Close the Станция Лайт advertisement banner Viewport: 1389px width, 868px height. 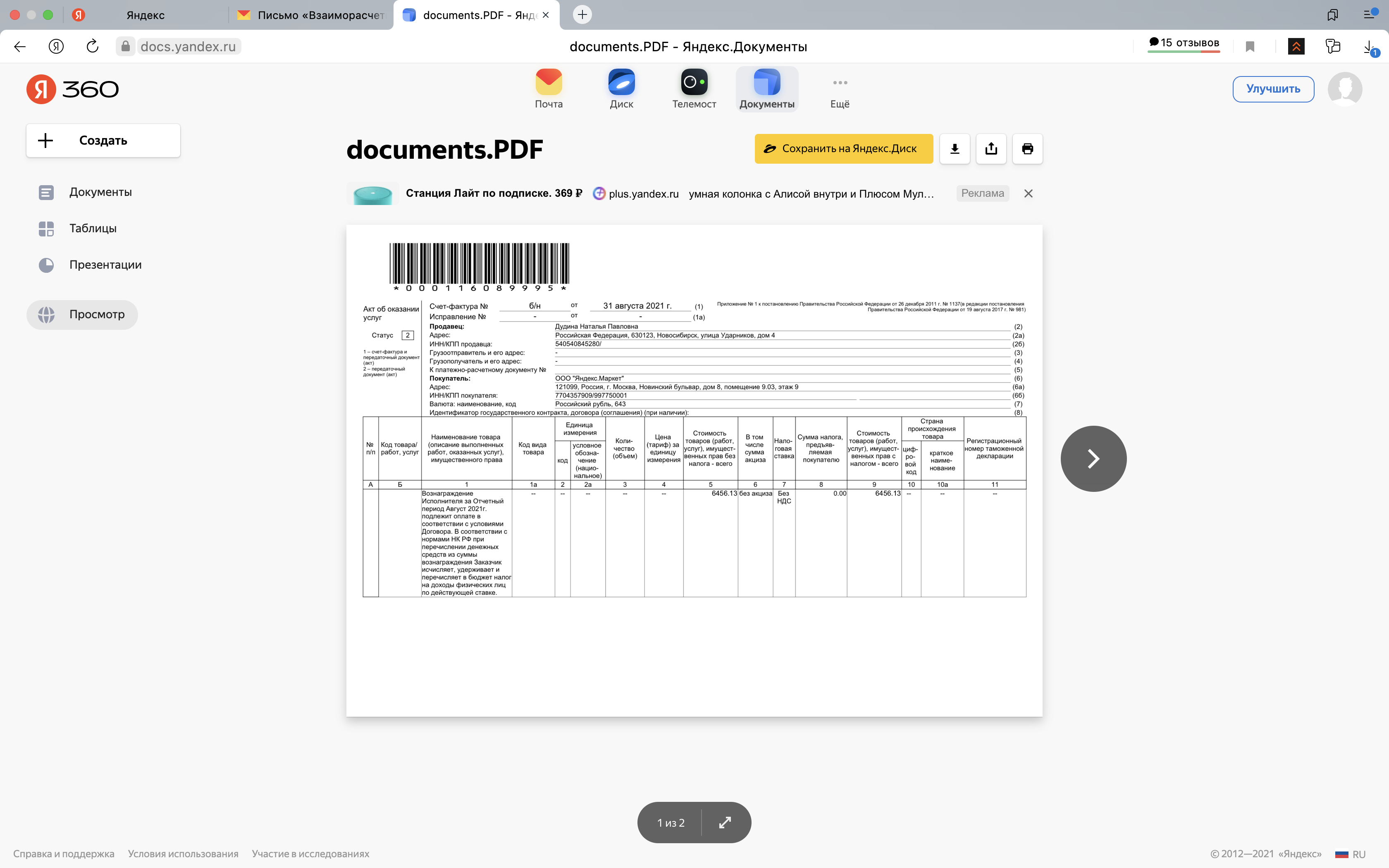click(x=1028, y=193)
